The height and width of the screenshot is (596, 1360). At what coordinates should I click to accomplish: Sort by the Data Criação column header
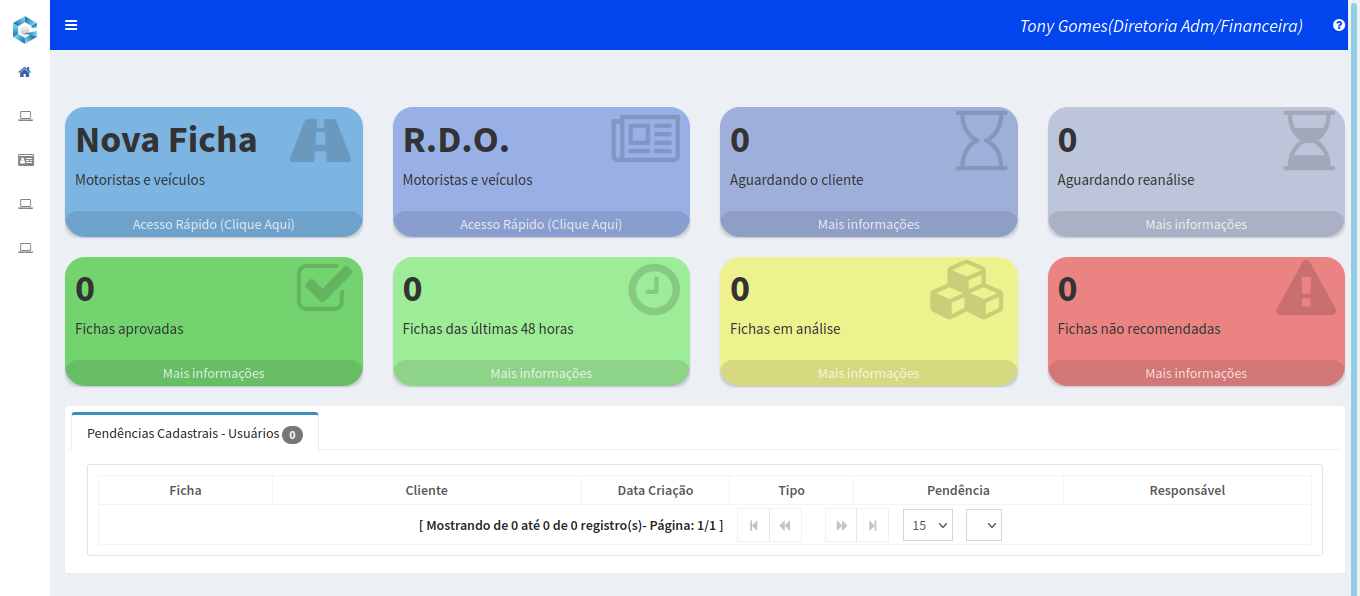[x=655, y=490]
